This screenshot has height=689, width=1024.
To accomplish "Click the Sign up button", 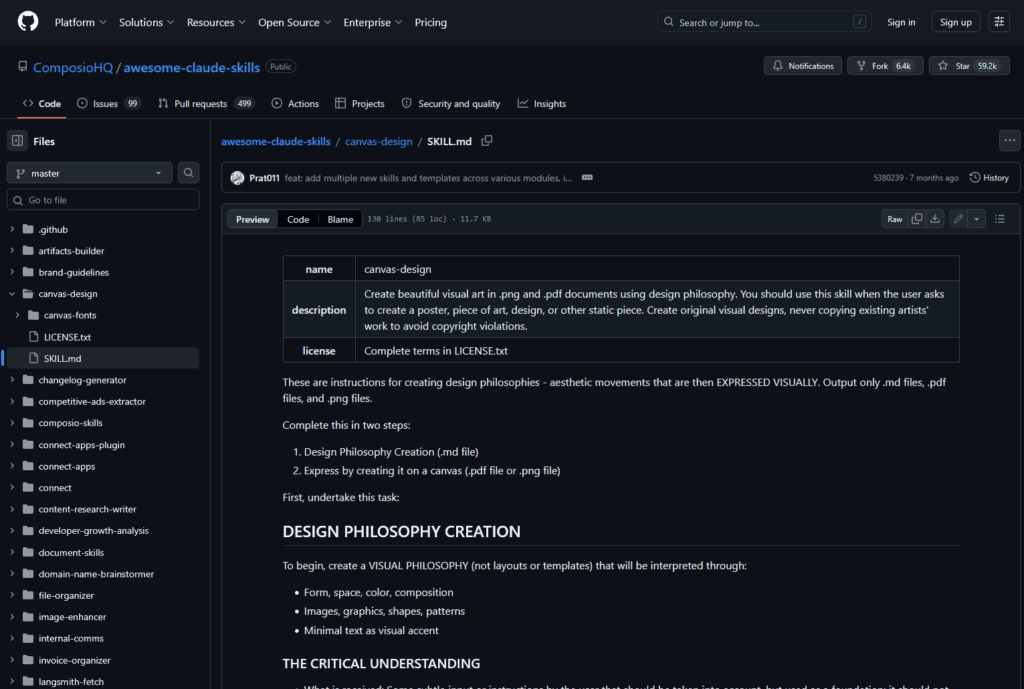I will point(955,22).
